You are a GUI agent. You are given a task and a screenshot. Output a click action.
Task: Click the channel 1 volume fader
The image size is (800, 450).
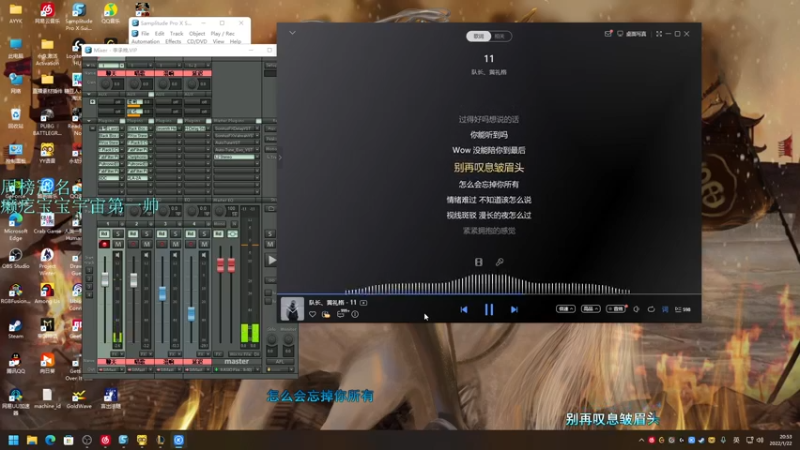[105, 280]
